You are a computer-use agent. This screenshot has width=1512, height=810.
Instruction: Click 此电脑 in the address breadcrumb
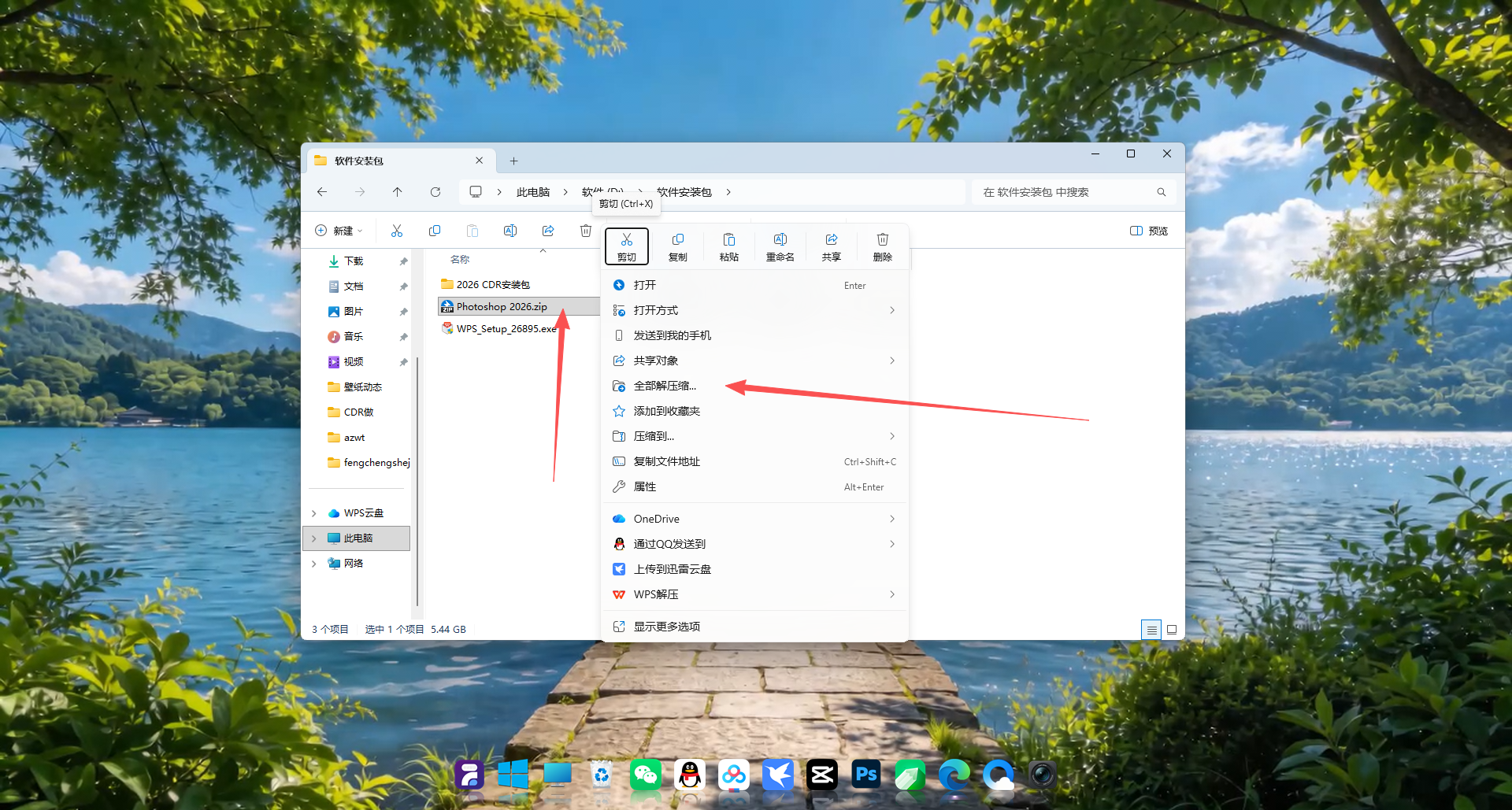point(533,192)
